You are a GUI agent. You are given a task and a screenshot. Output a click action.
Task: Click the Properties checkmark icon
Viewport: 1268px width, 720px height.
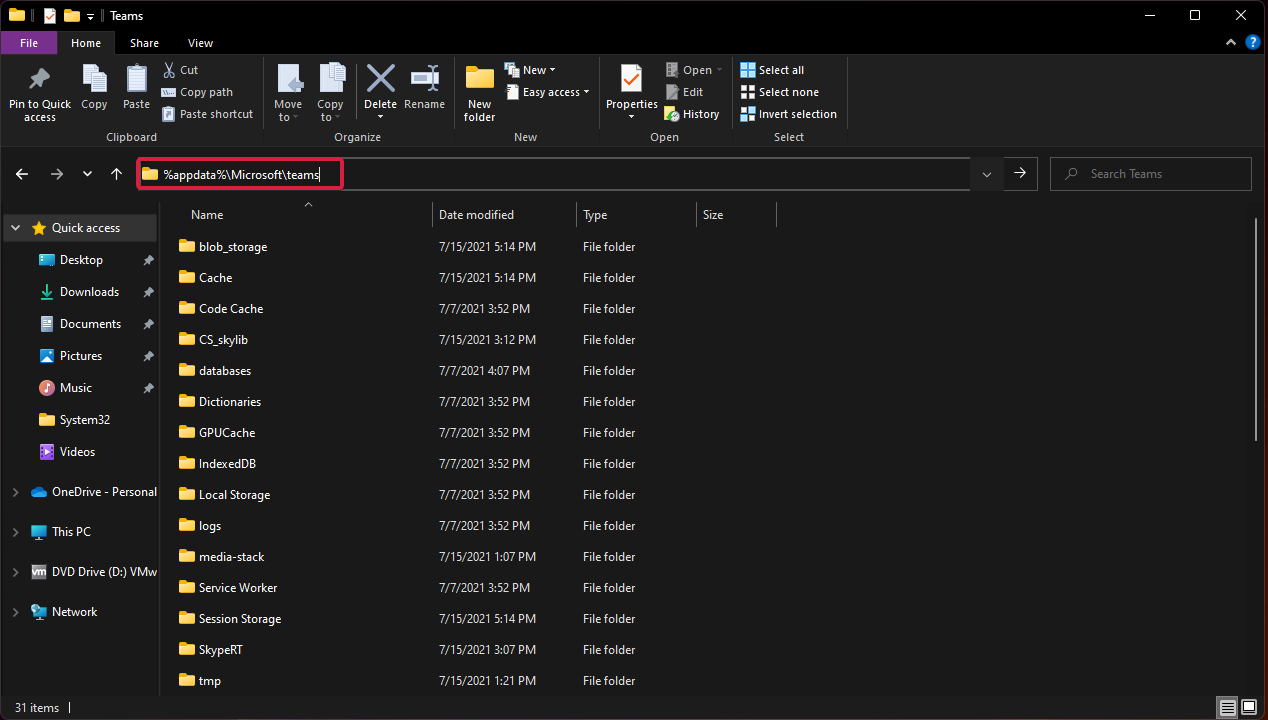(631, 78)
